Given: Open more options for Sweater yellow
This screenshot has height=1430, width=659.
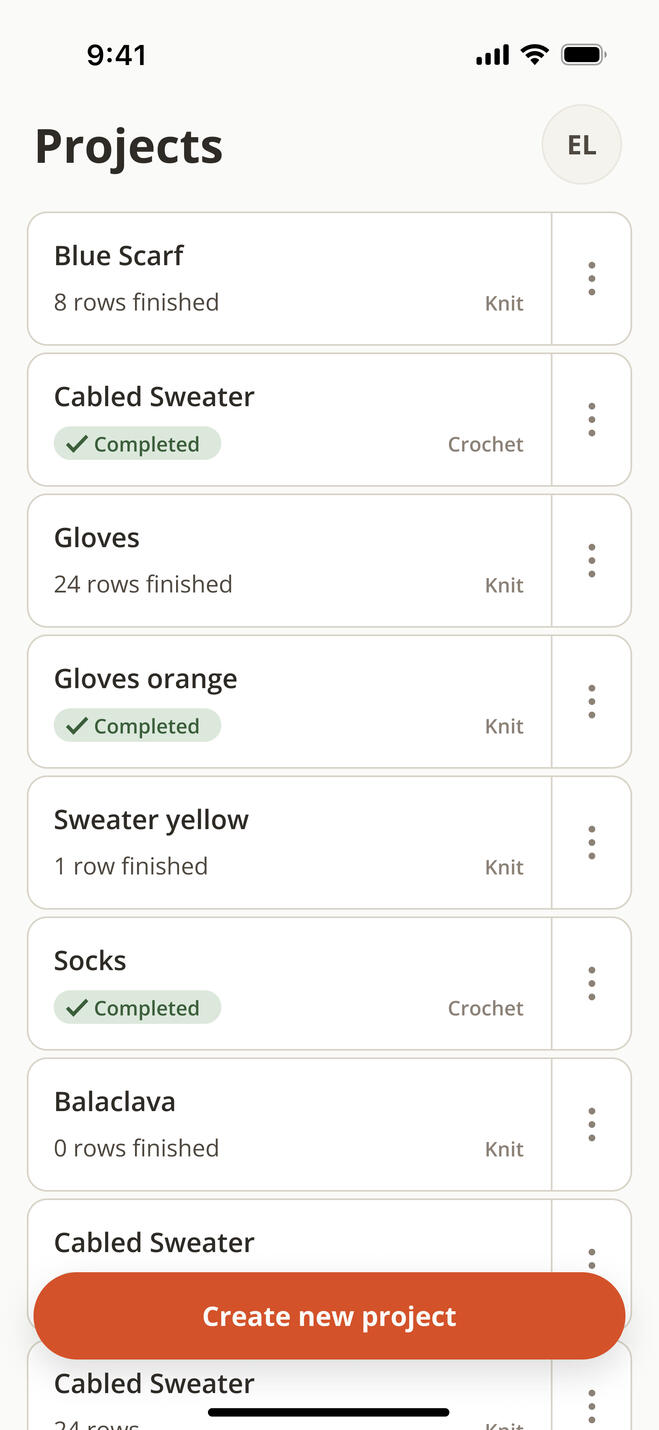Looking at the screenshot, I should click(x=591, y=843).
